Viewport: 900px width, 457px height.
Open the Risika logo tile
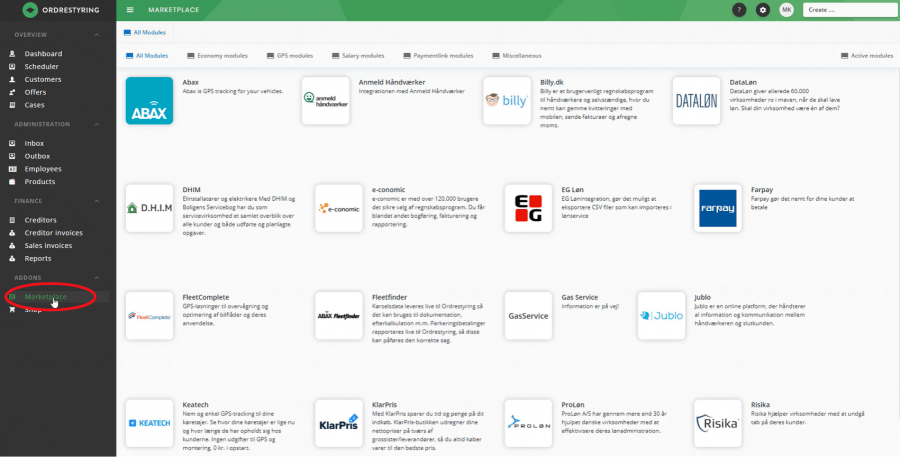coord(717,423)
